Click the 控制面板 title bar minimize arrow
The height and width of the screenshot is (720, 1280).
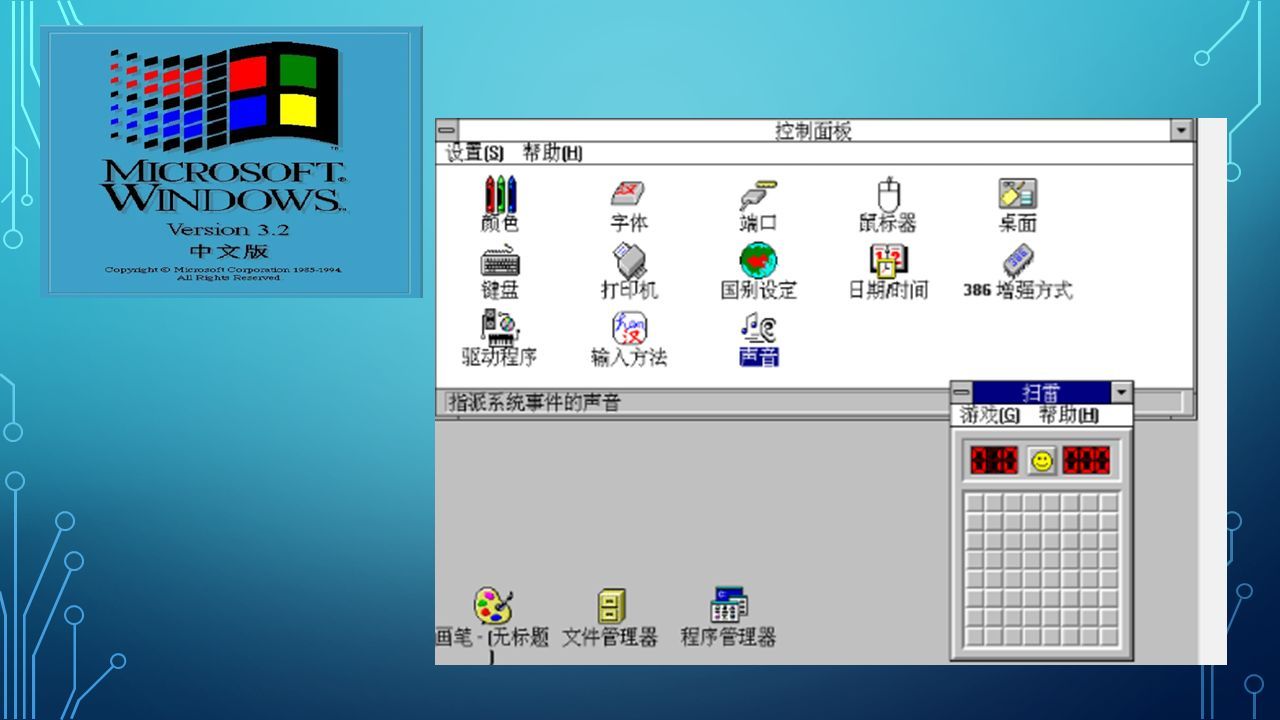(1182, 131)
